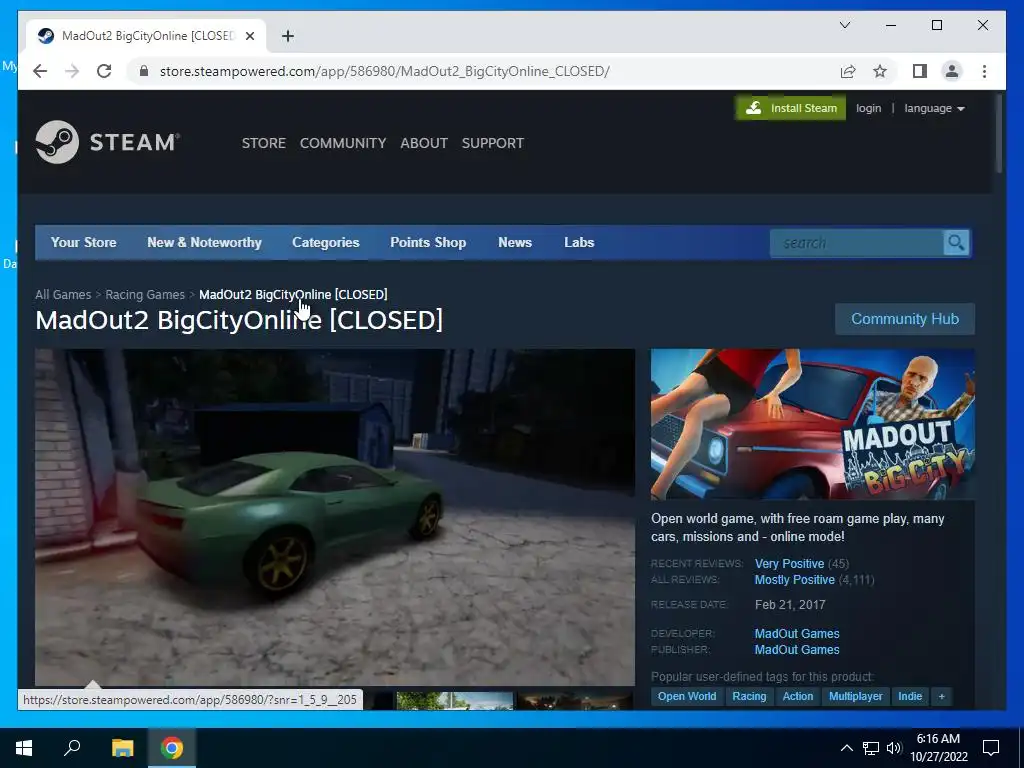Click the MadOut Games publisher link
Viewport: 1024px width, 768px height.
point(797,650)
